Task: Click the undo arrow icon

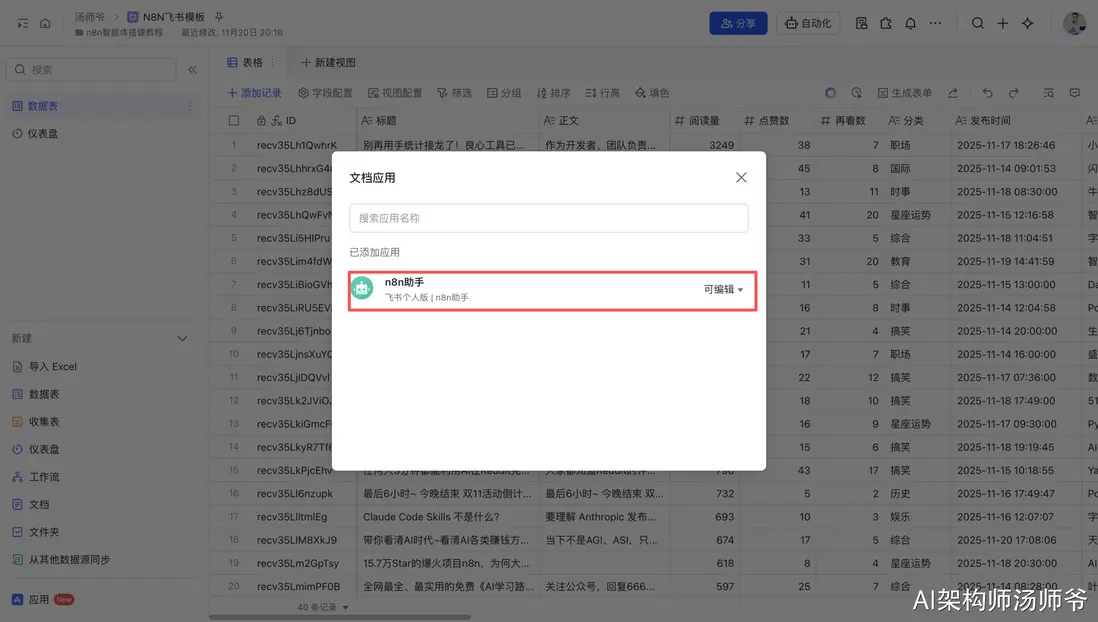Action: click(x=987, y=92)
